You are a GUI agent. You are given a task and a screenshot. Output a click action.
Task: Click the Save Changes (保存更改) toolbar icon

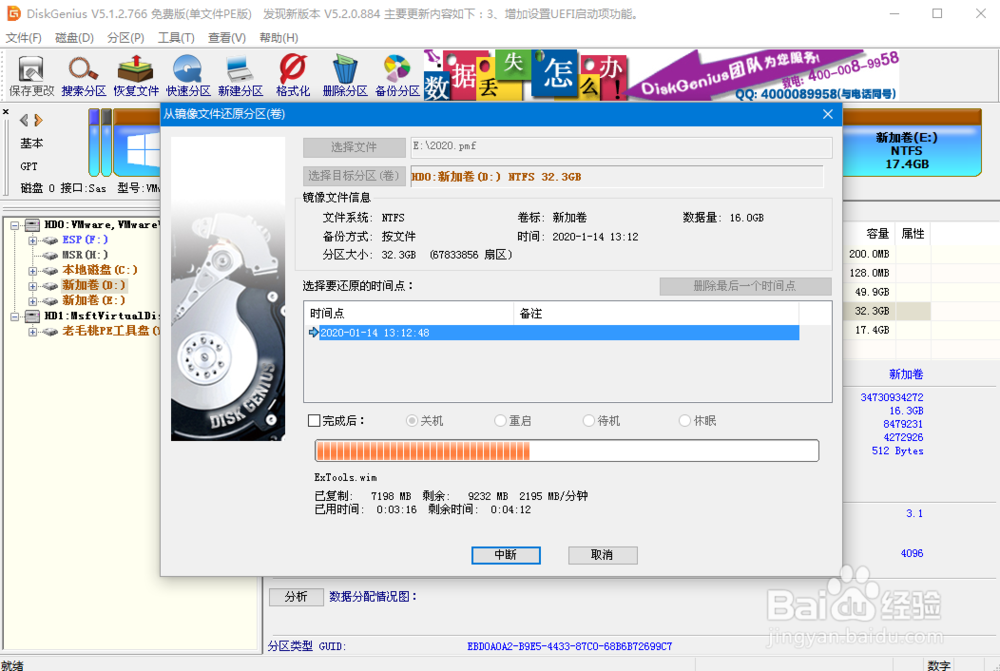point(31,76)
